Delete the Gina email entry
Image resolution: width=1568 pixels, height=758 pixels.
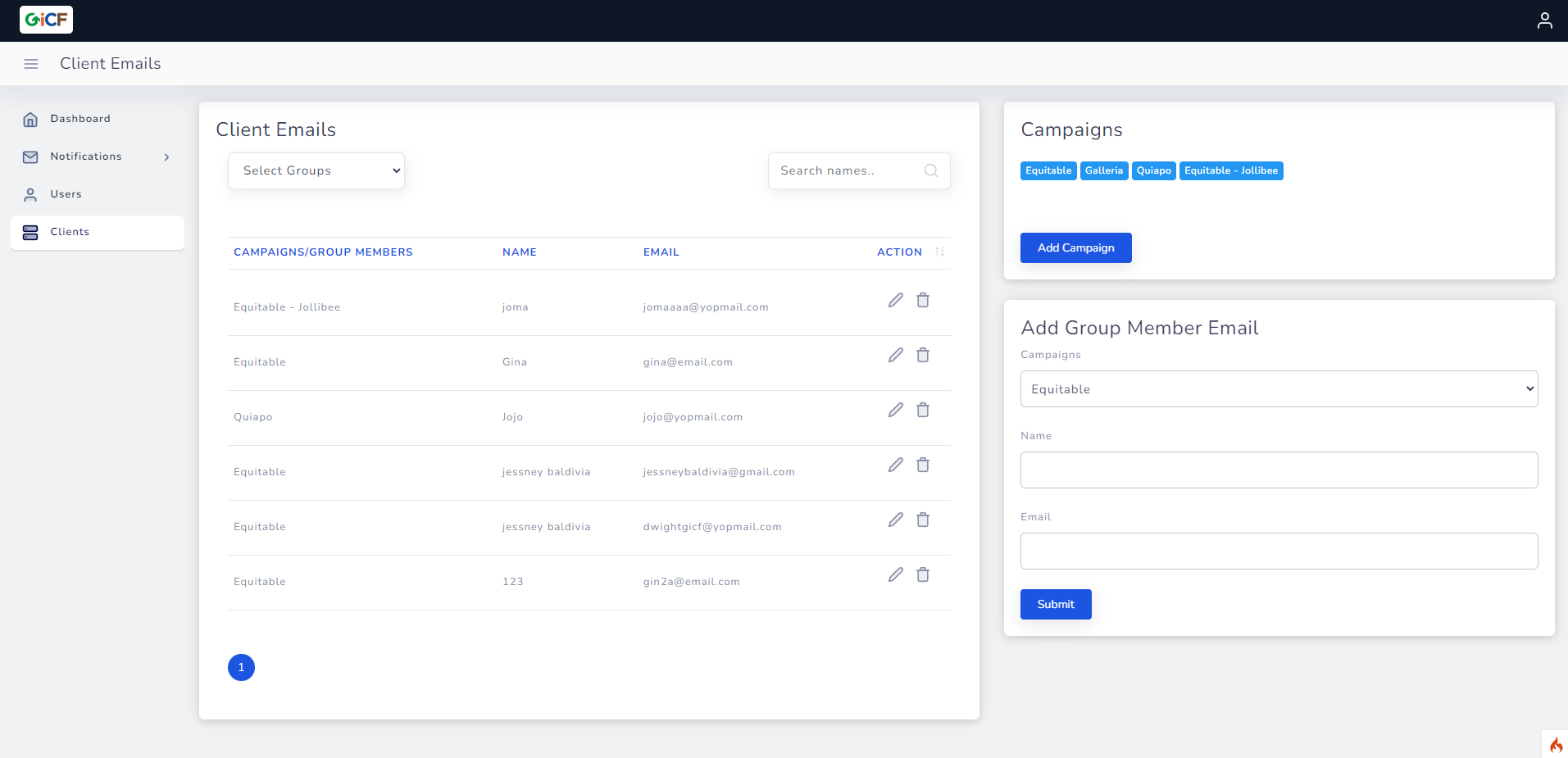tap(922, 355)
